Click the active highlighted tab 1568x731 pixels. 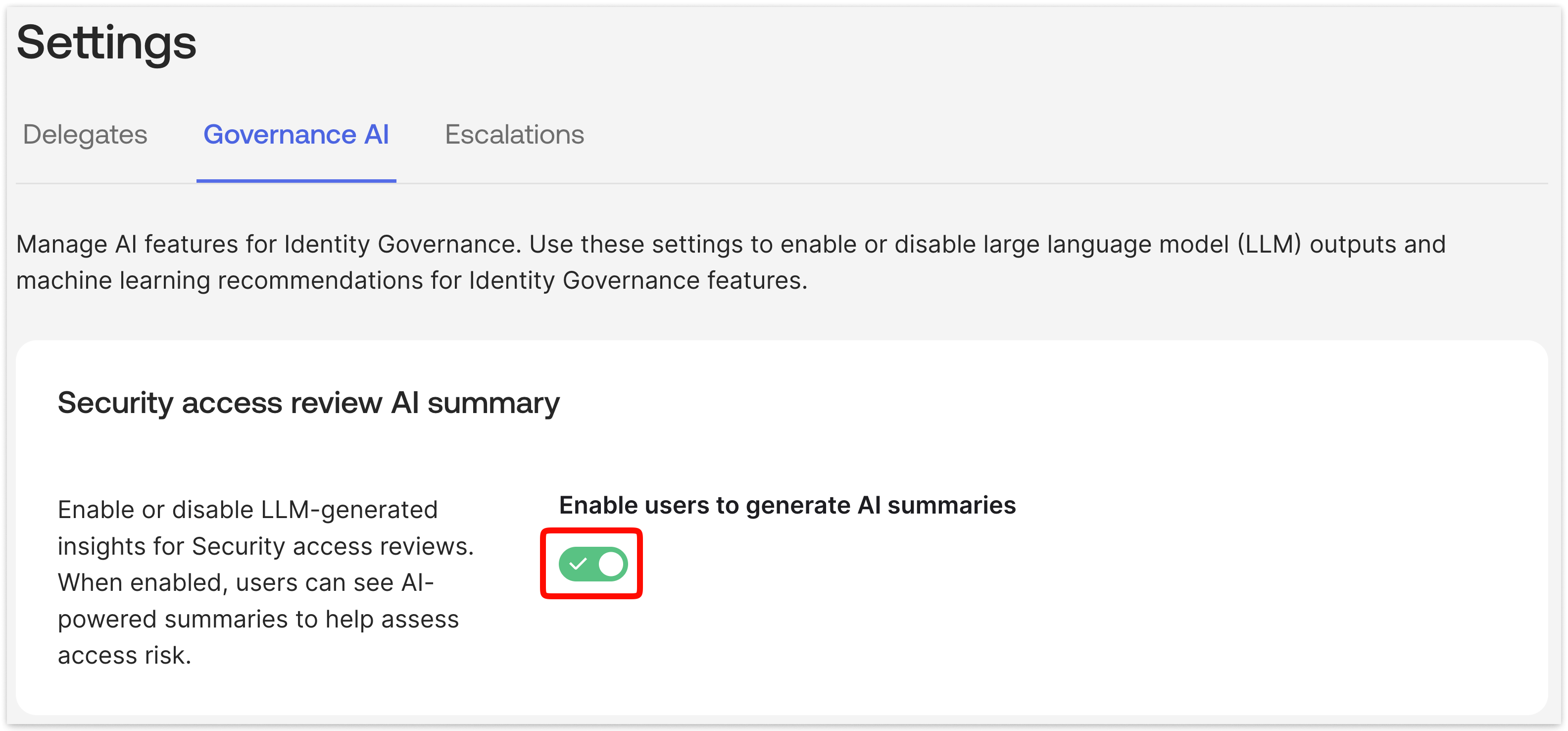(296, 135)
